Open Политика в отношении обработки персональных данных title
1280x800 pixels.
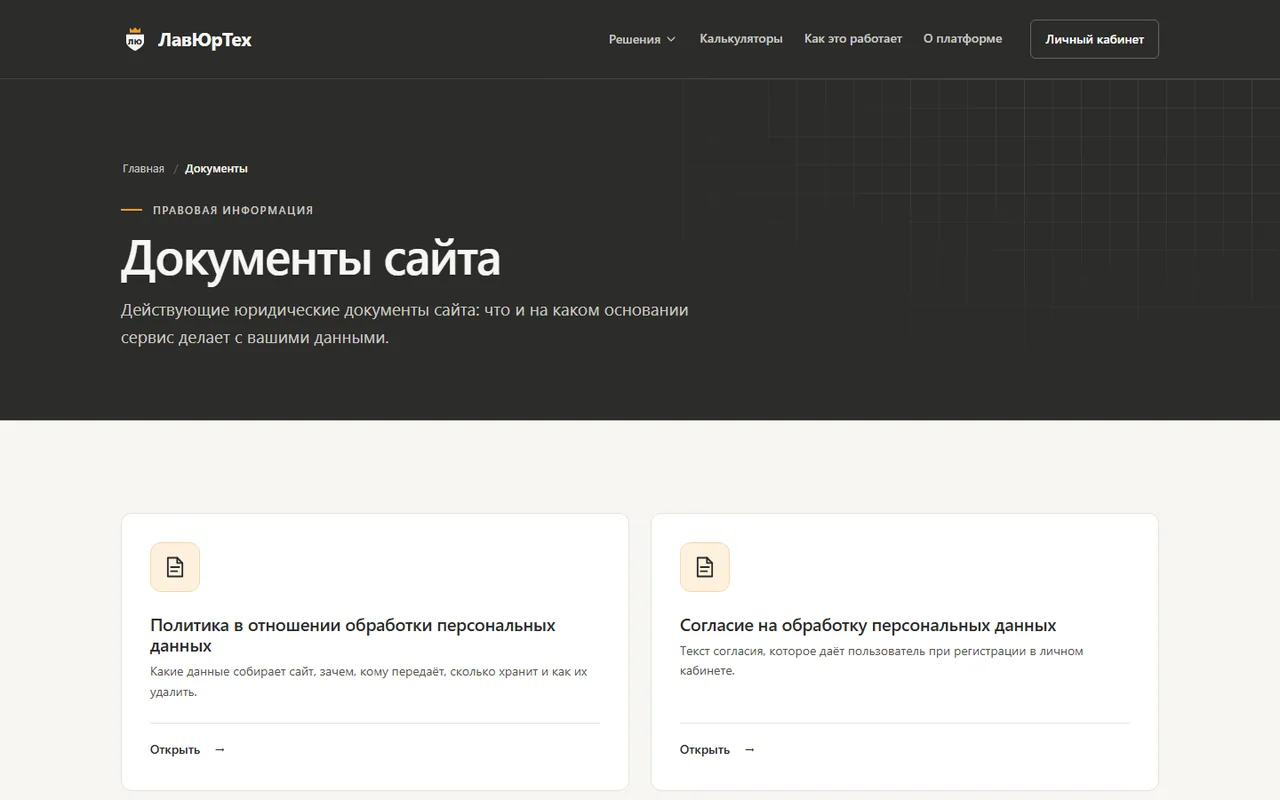(x=353, y=635)
